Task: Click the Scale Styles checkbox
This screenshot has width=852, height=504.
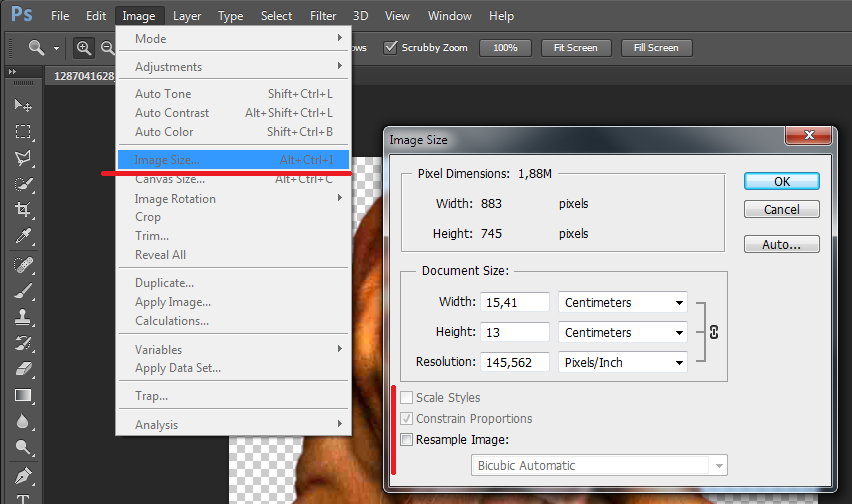Action: coord(406,398)
